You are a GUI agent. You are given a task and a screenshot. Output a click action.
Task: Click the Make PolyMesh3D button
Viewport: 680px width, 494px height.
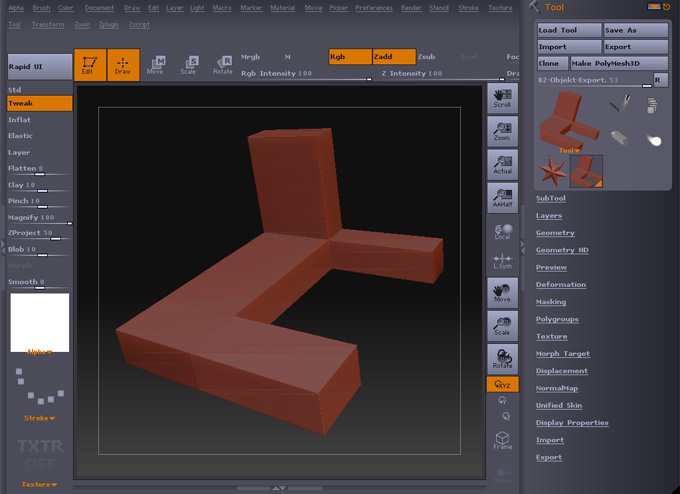(617, 63)
